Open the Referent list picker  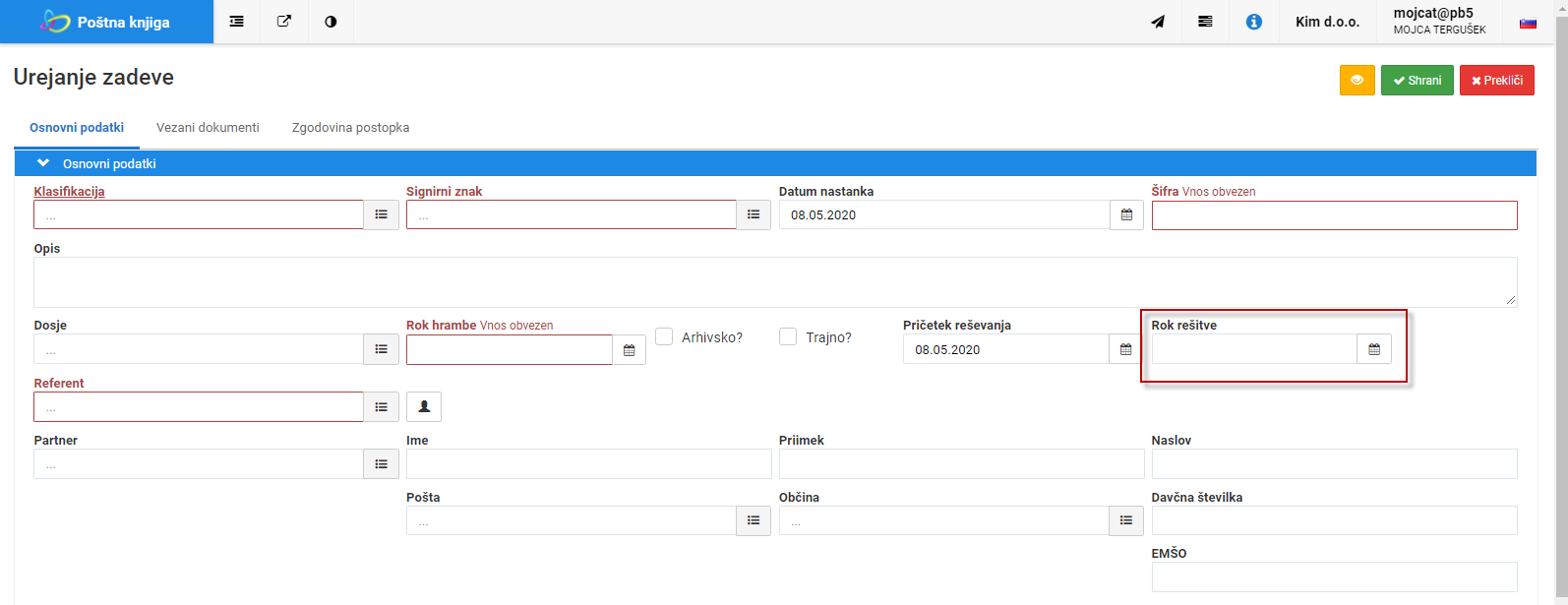[382, 407]
